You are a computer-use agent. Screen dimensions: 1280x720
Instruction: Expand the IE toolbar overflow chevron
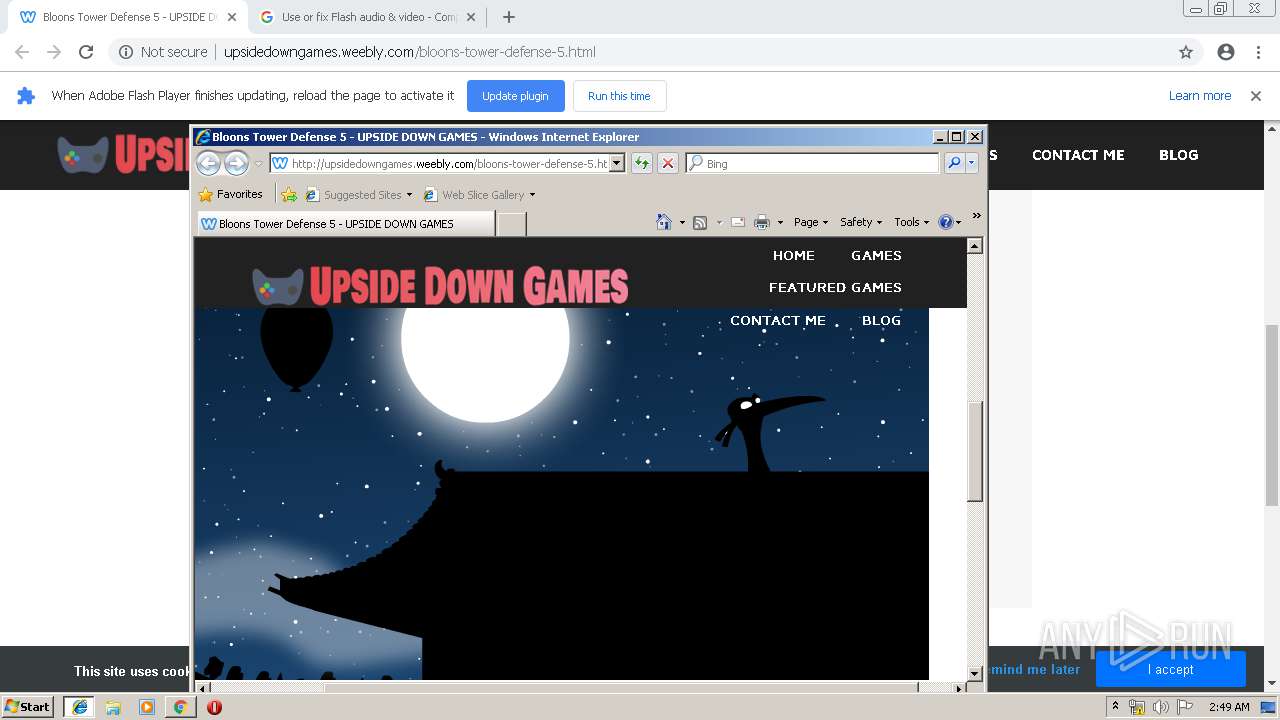[977, 215]
